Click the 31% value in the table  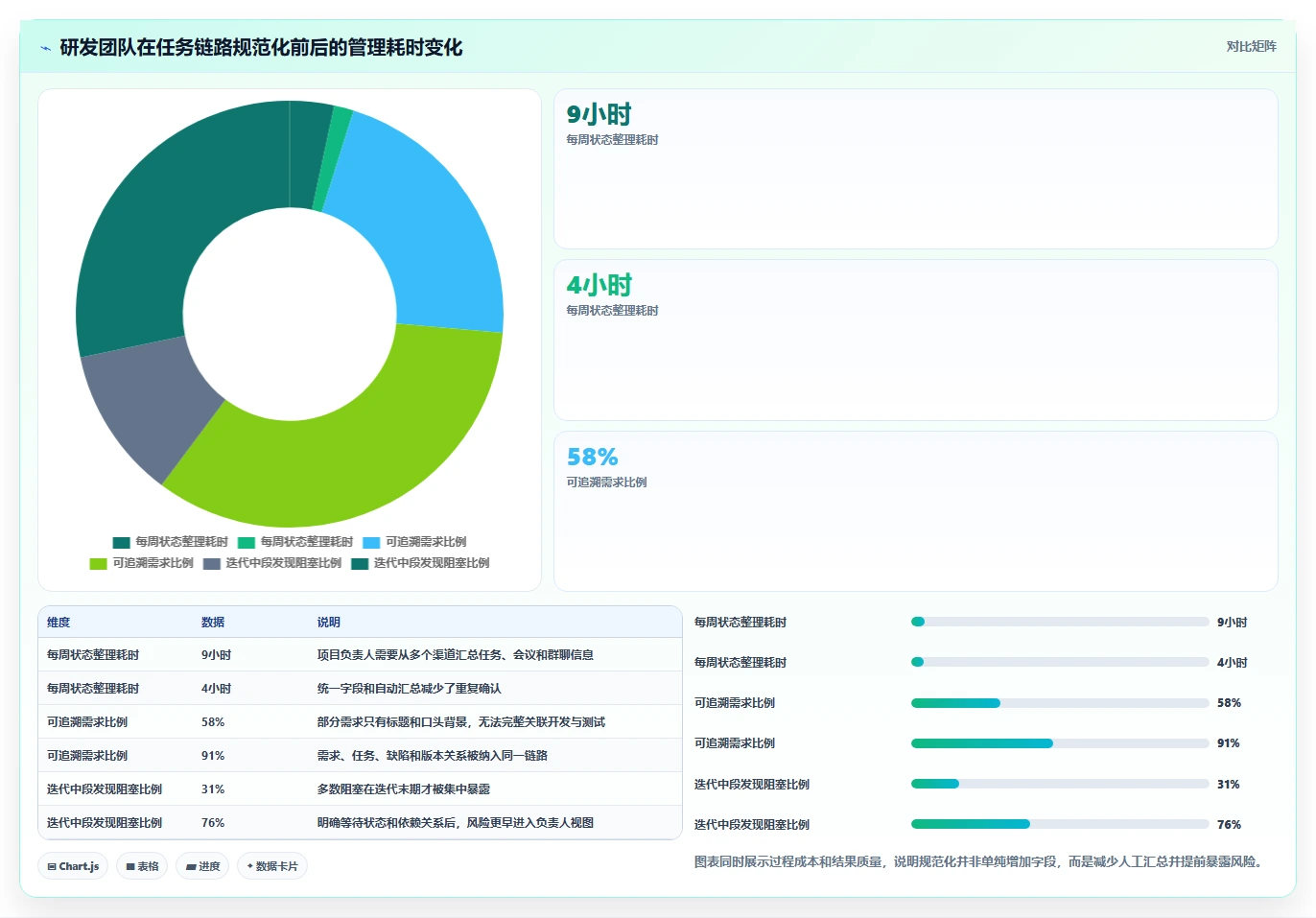pos(213,789)
